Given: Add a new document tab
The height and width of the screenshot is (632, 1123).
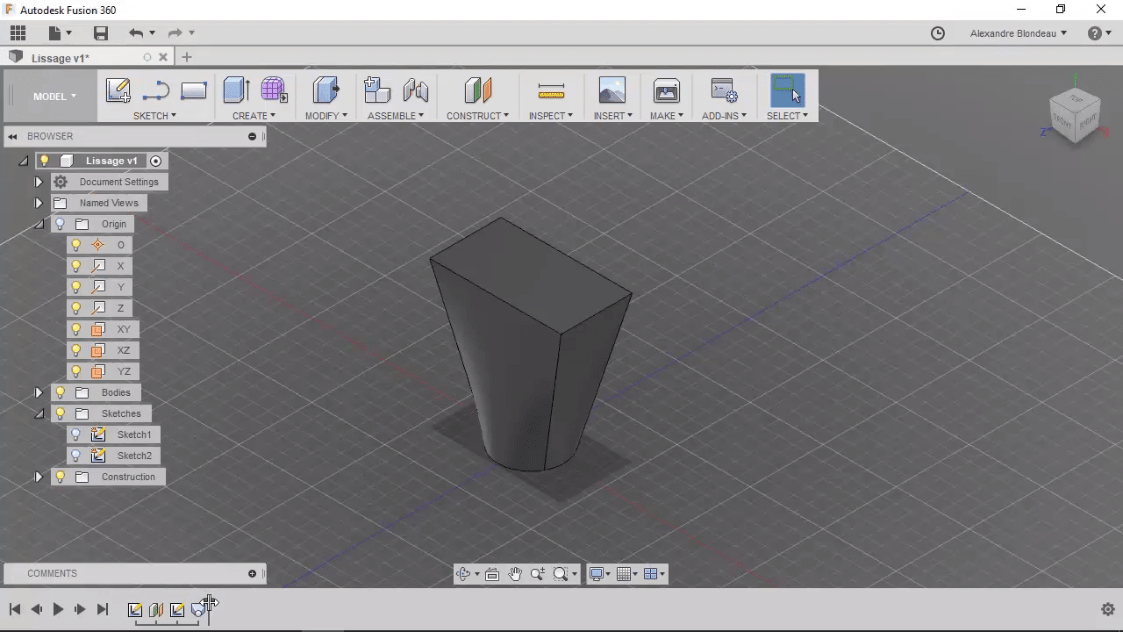Looking at the screenshot, I should coord(187,57).
